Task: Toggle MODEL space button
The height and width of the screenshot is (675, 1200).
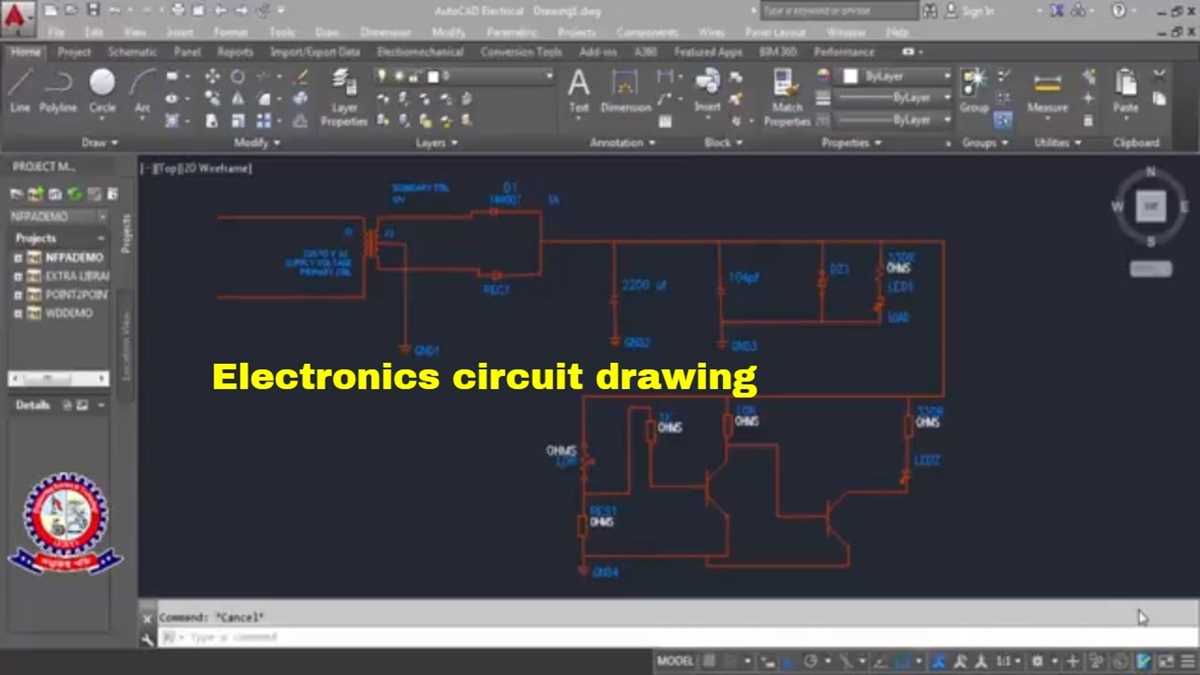Action: click(x=675, y=661)
